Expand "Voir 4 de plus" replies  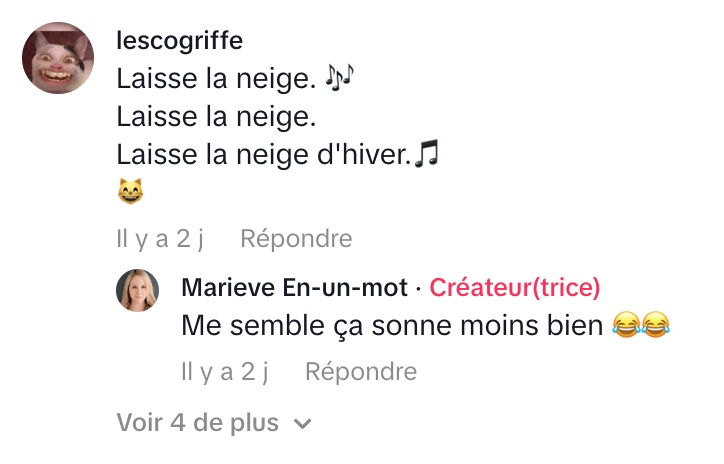tap(197, 422)
